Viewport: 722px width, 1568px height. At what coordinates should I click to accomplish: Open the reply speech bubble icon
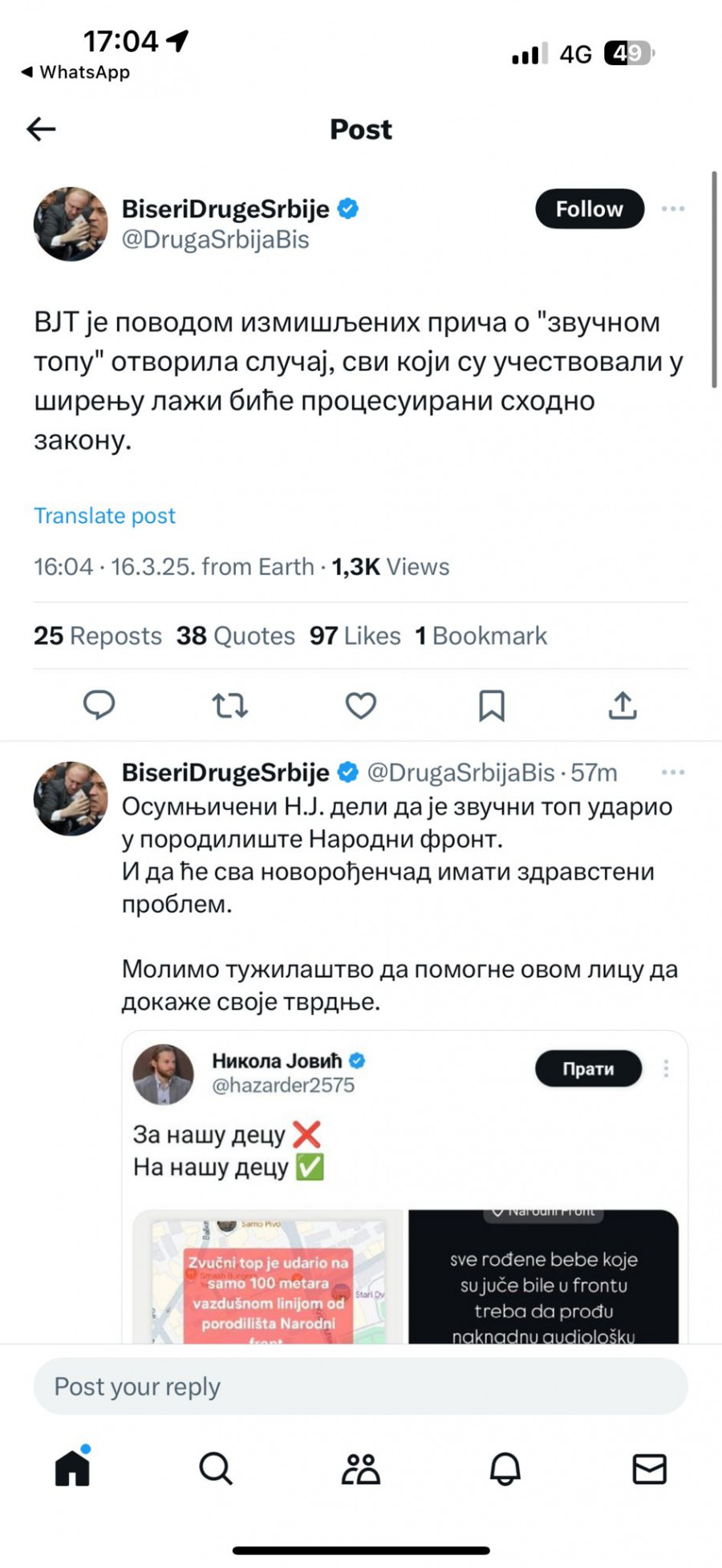(x=99, y=705)
